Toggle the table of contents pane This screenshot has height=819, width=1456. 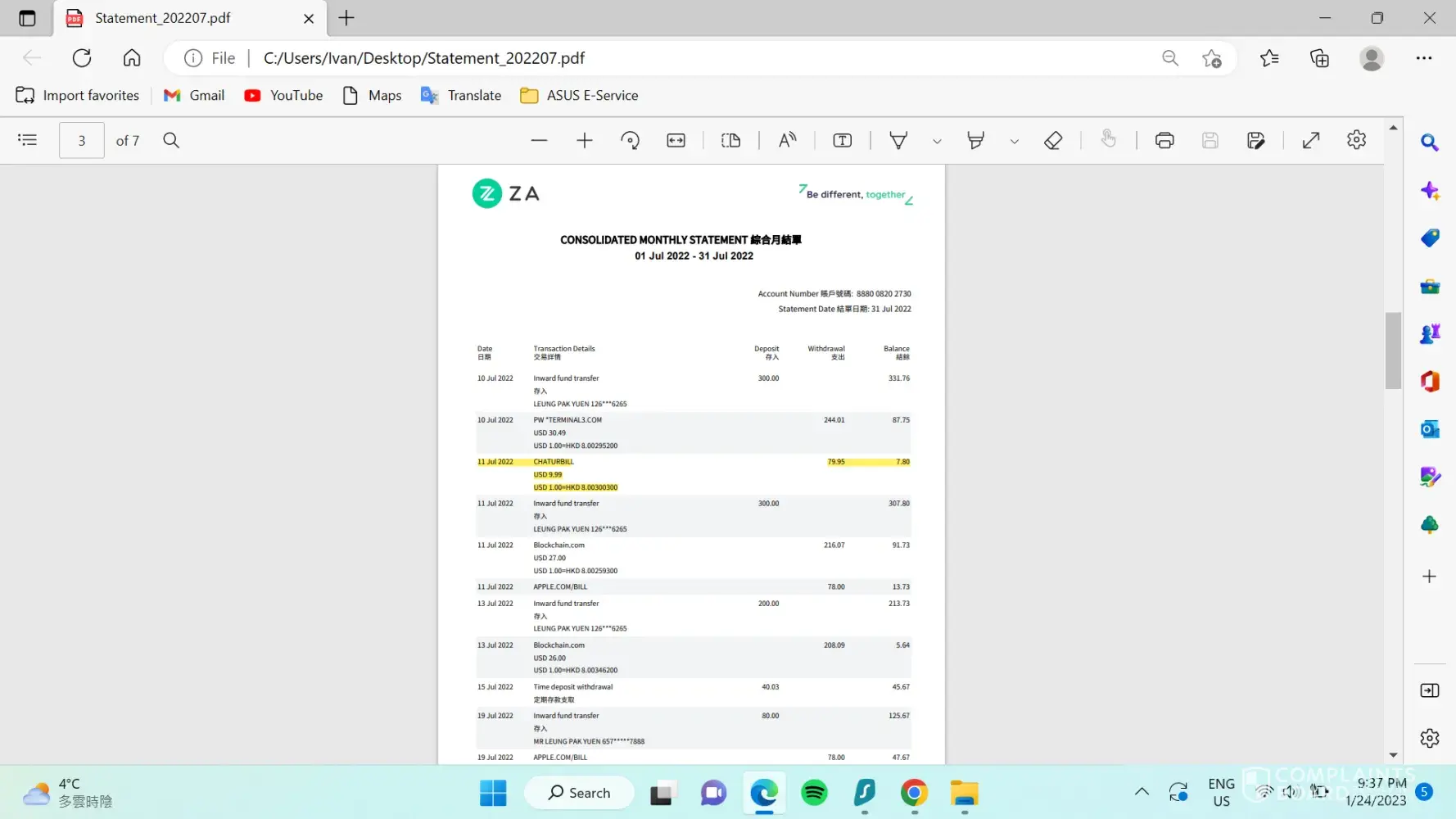(28, 140)
